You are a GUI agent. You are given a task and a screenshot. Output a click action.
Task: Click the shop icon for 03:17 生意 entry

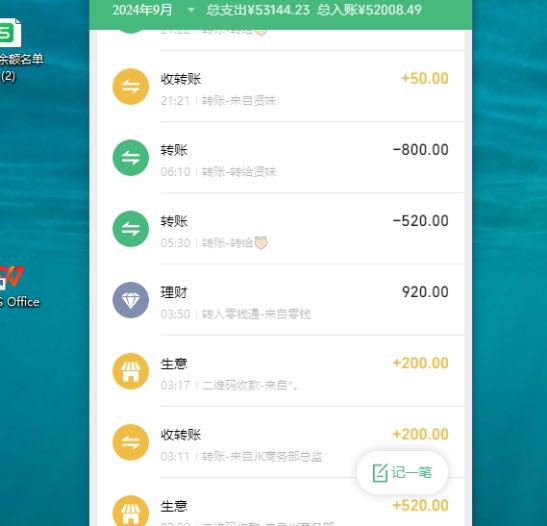130,371
